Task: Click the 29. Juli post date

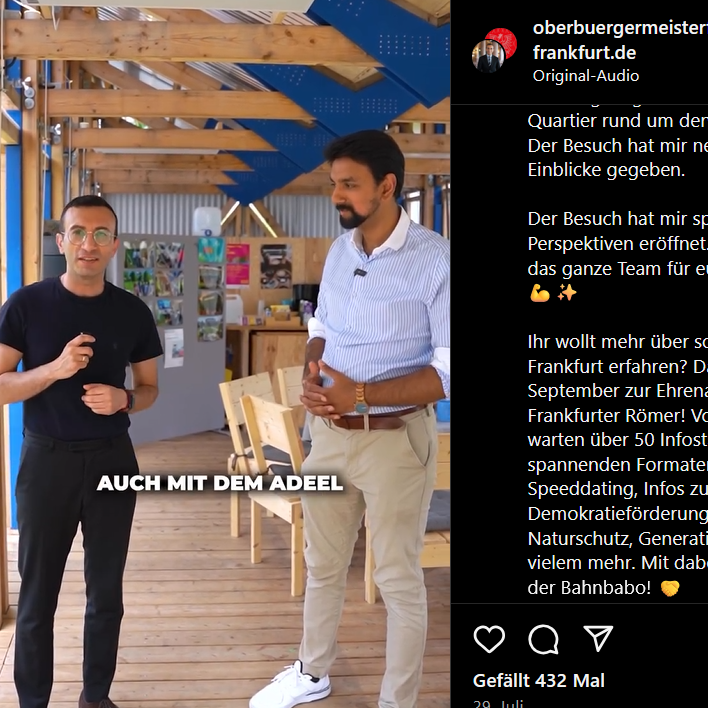Action: tap(498, 703)
